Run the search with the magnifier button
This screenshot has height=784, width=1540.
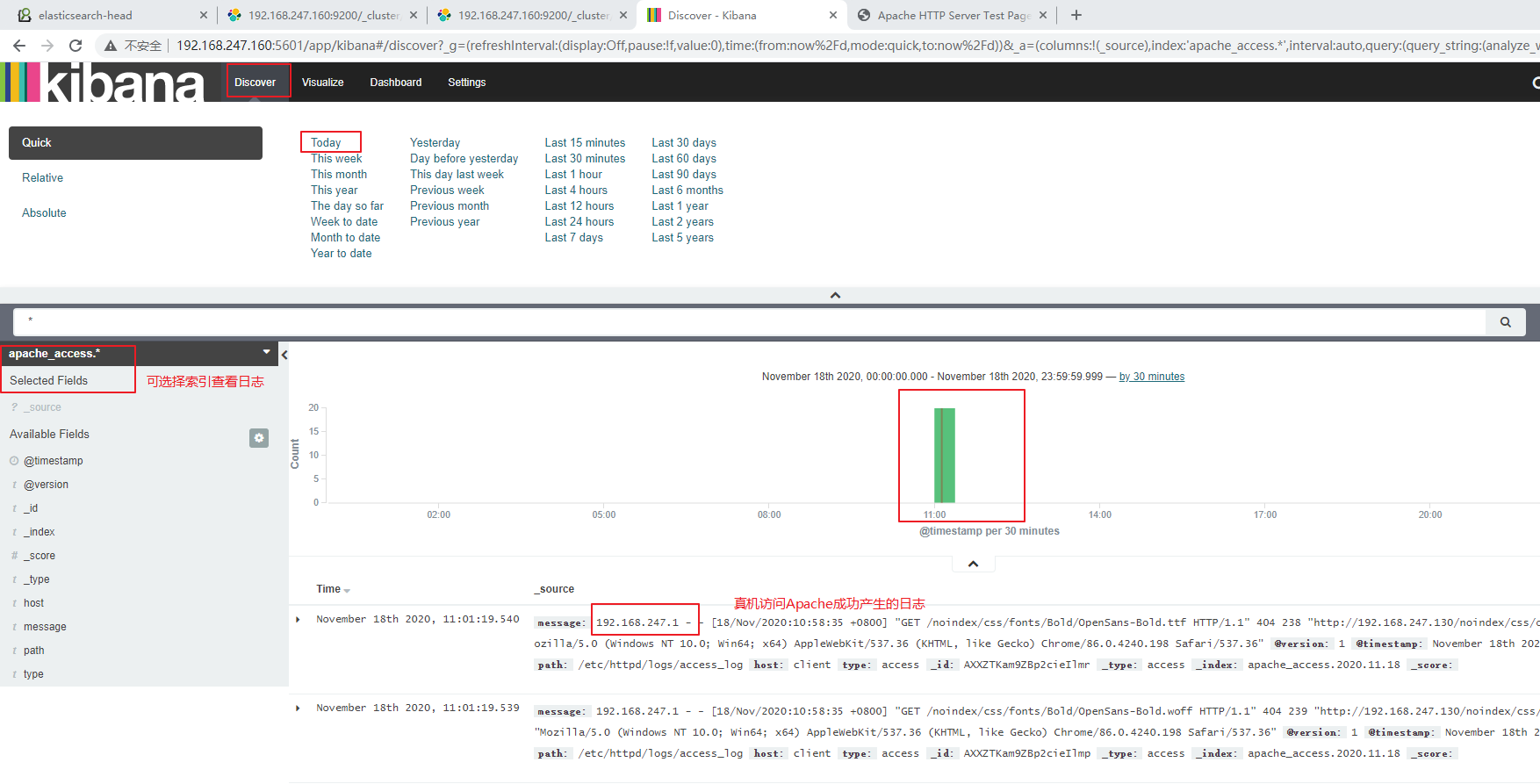(1506, 322)
